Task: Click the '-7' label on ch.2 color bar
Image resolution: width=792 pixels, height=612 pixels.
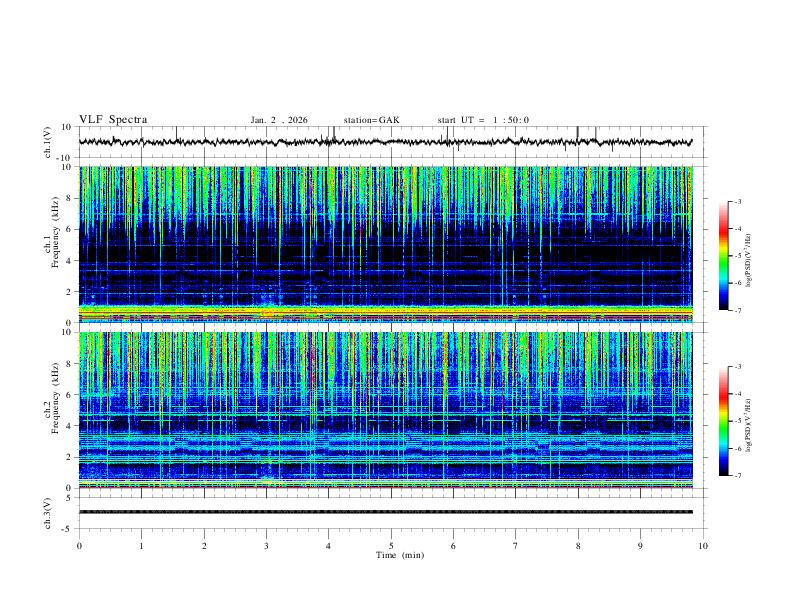Action: 737,475
